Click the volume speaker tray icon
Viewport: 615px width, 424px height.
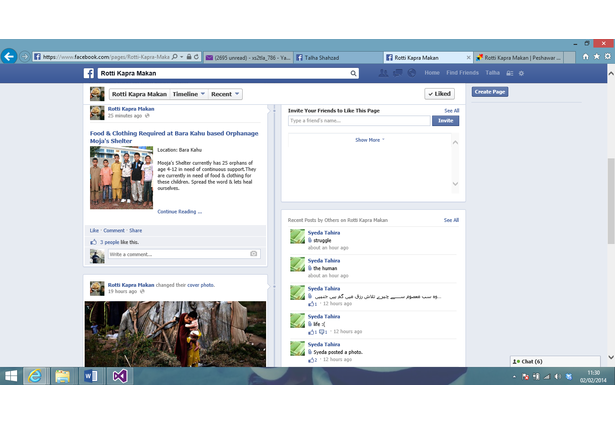(557, 377)
